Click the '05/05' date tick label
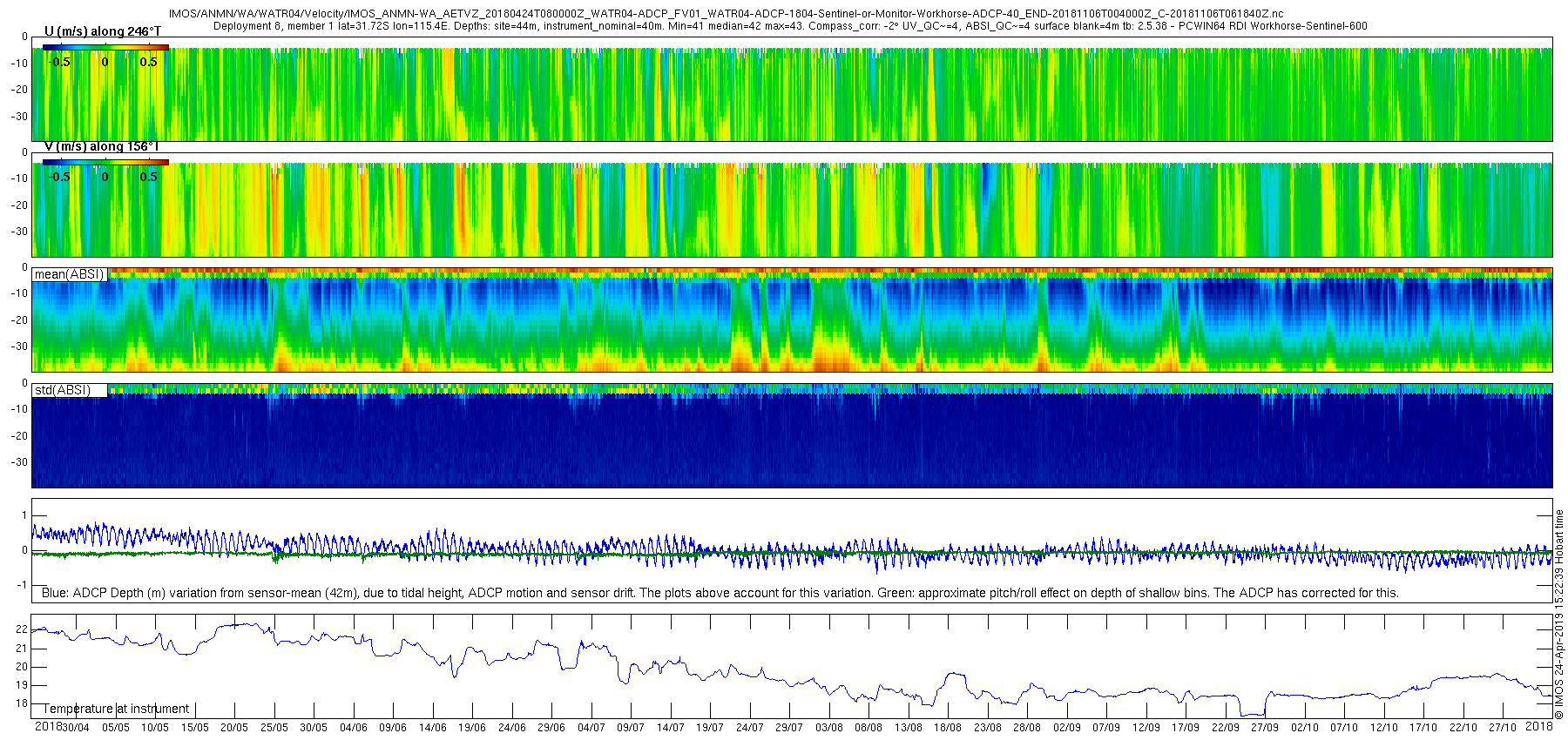The image size is (1568, 740). 116,728
